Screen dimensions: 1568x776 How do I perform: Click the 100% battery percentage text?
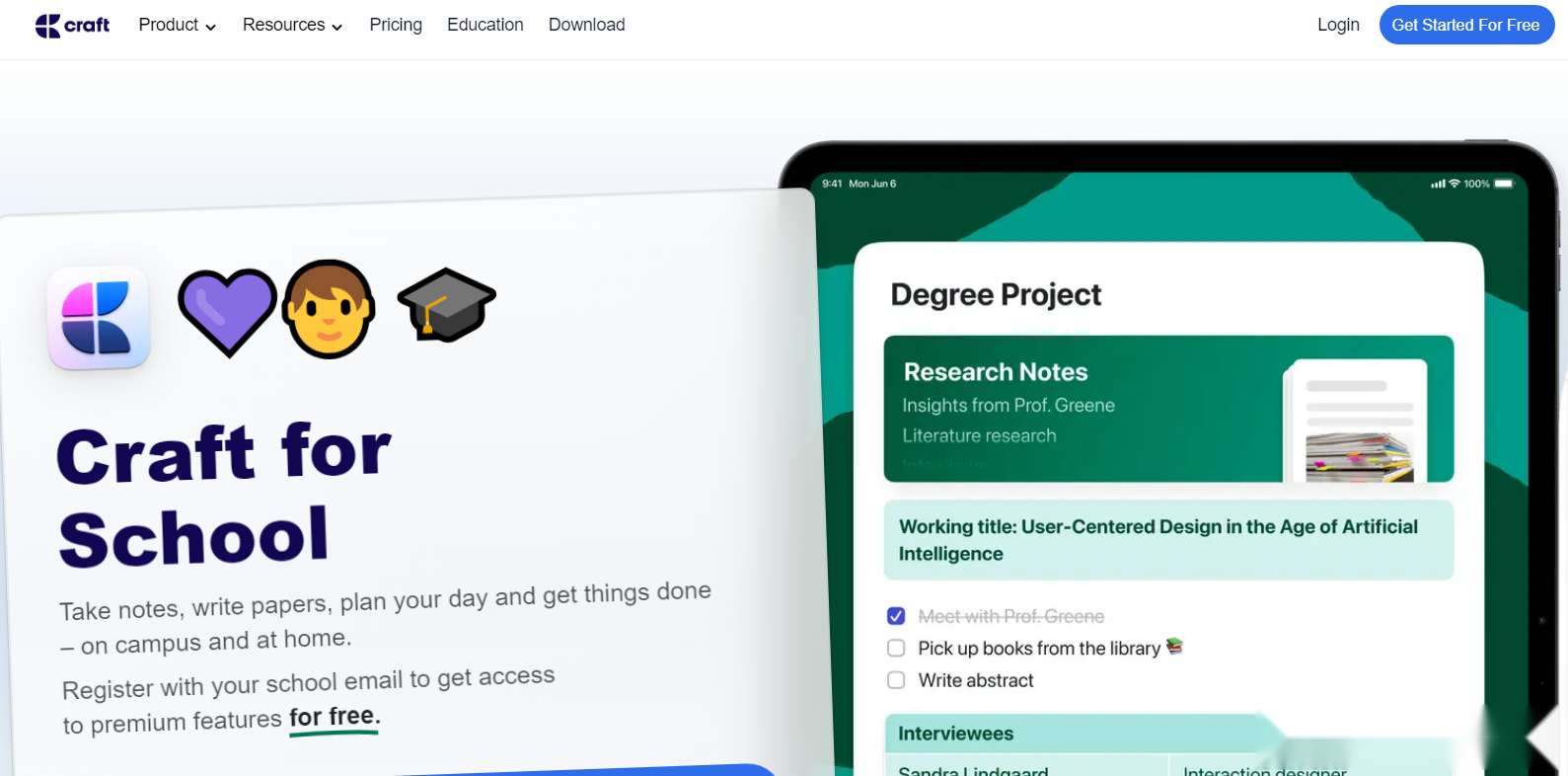point(1476,184)
